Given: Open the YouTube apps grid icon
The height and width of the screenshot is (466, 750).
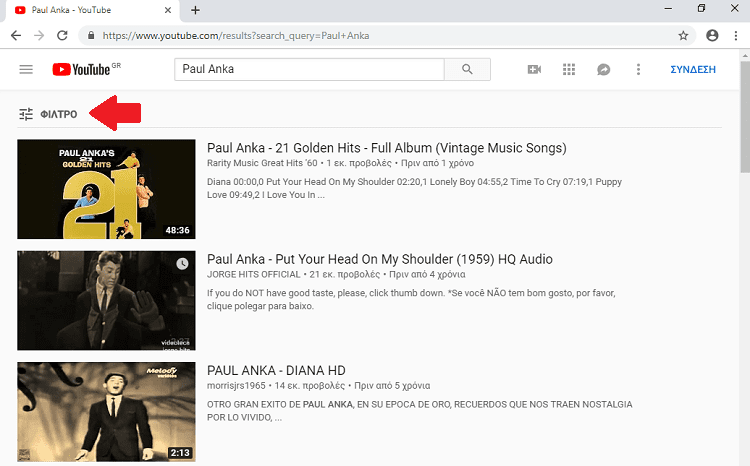Looking at the screenshot, I should tap(569, 69).
